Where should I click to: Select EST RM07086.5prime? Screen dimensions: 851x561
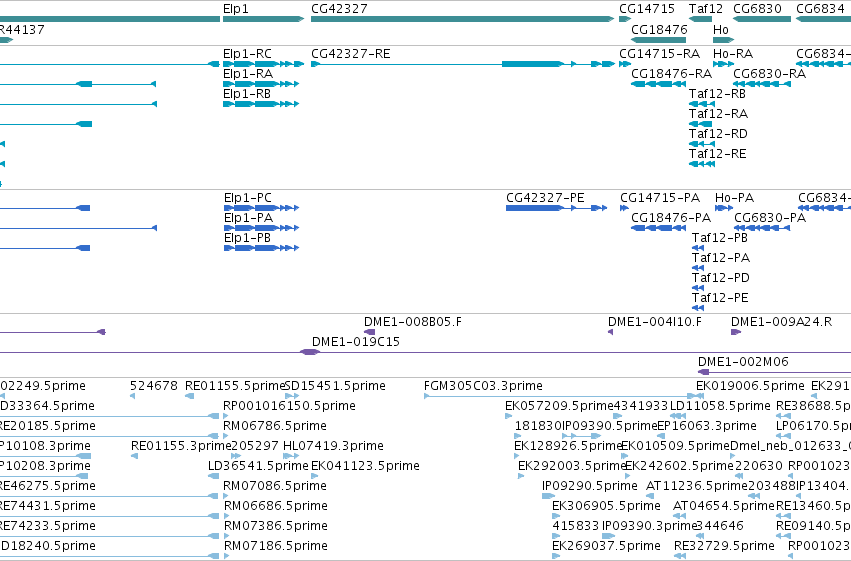(226, 496)
